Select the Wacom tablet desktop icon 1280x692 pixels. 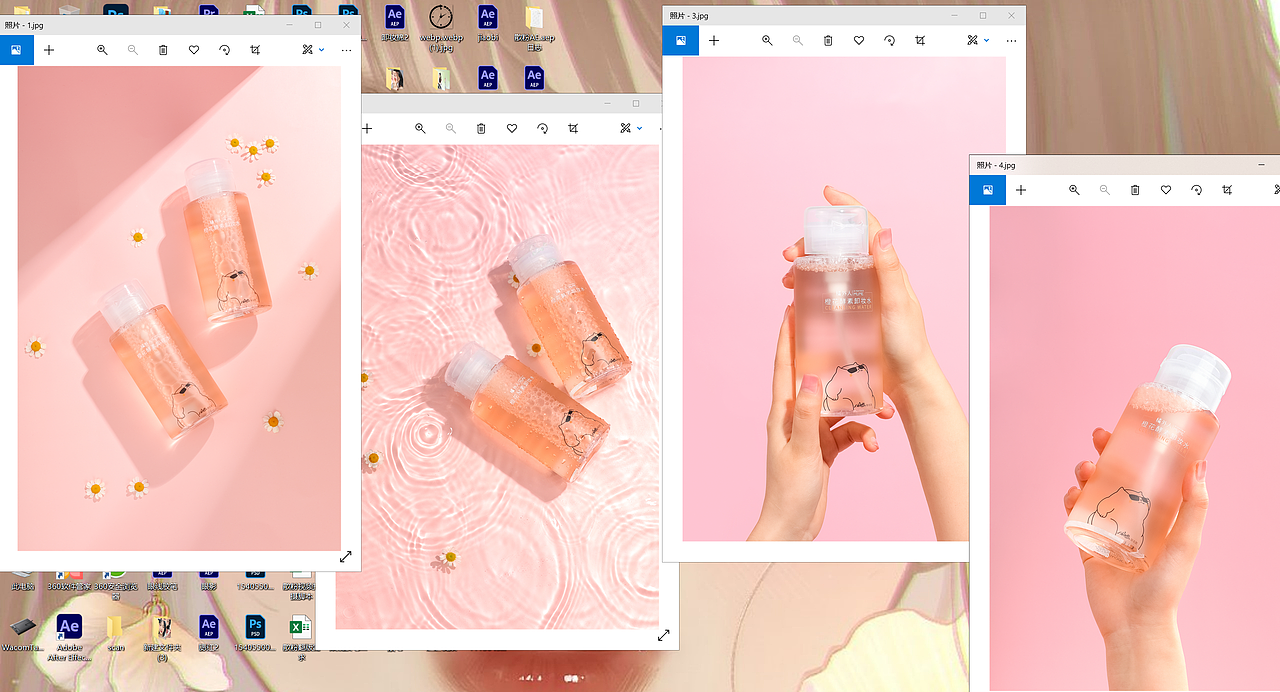click(22, 633)
